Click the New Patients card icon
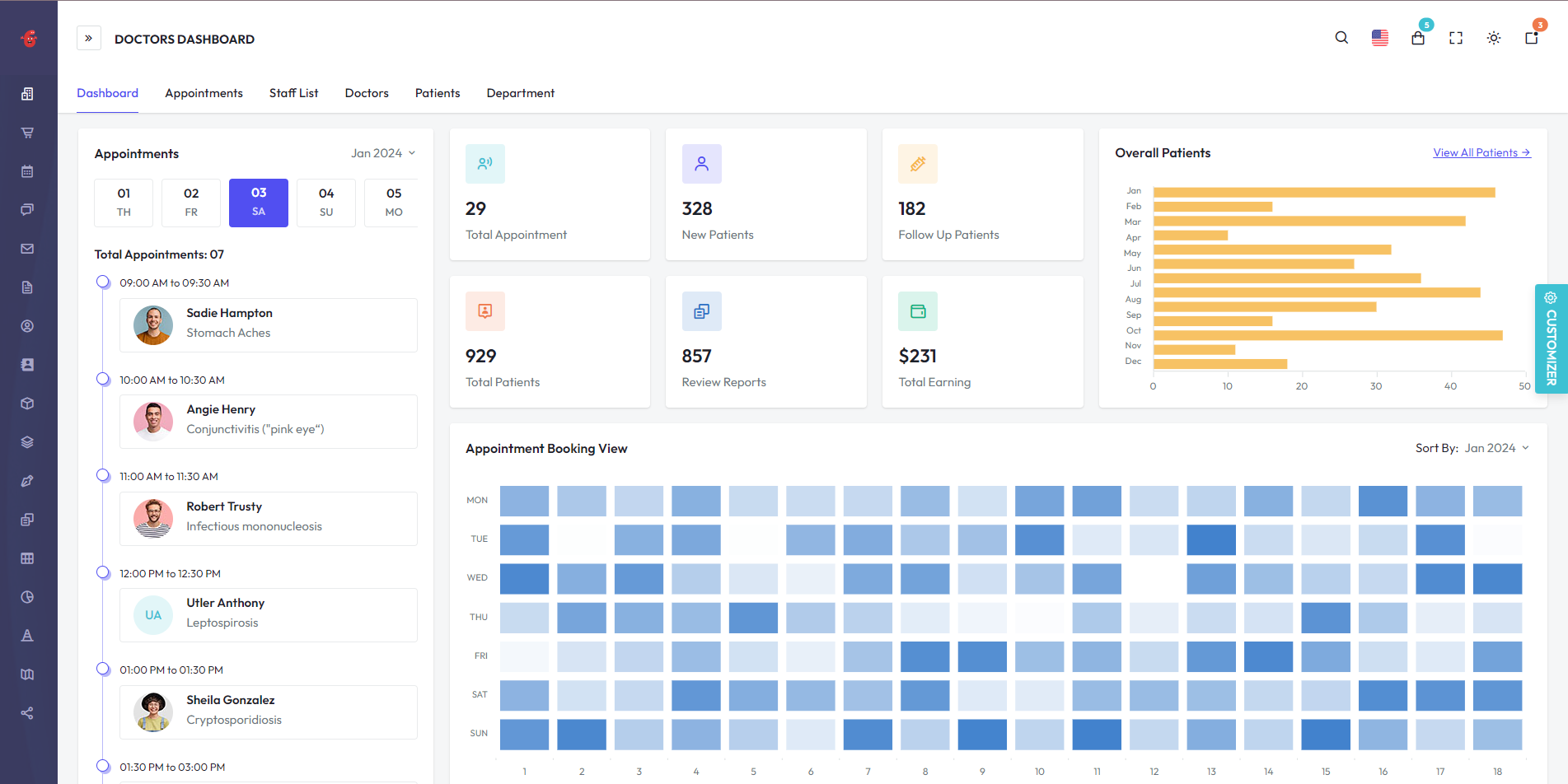This screenshot has width=1568, height=784. tap(702, 164)
